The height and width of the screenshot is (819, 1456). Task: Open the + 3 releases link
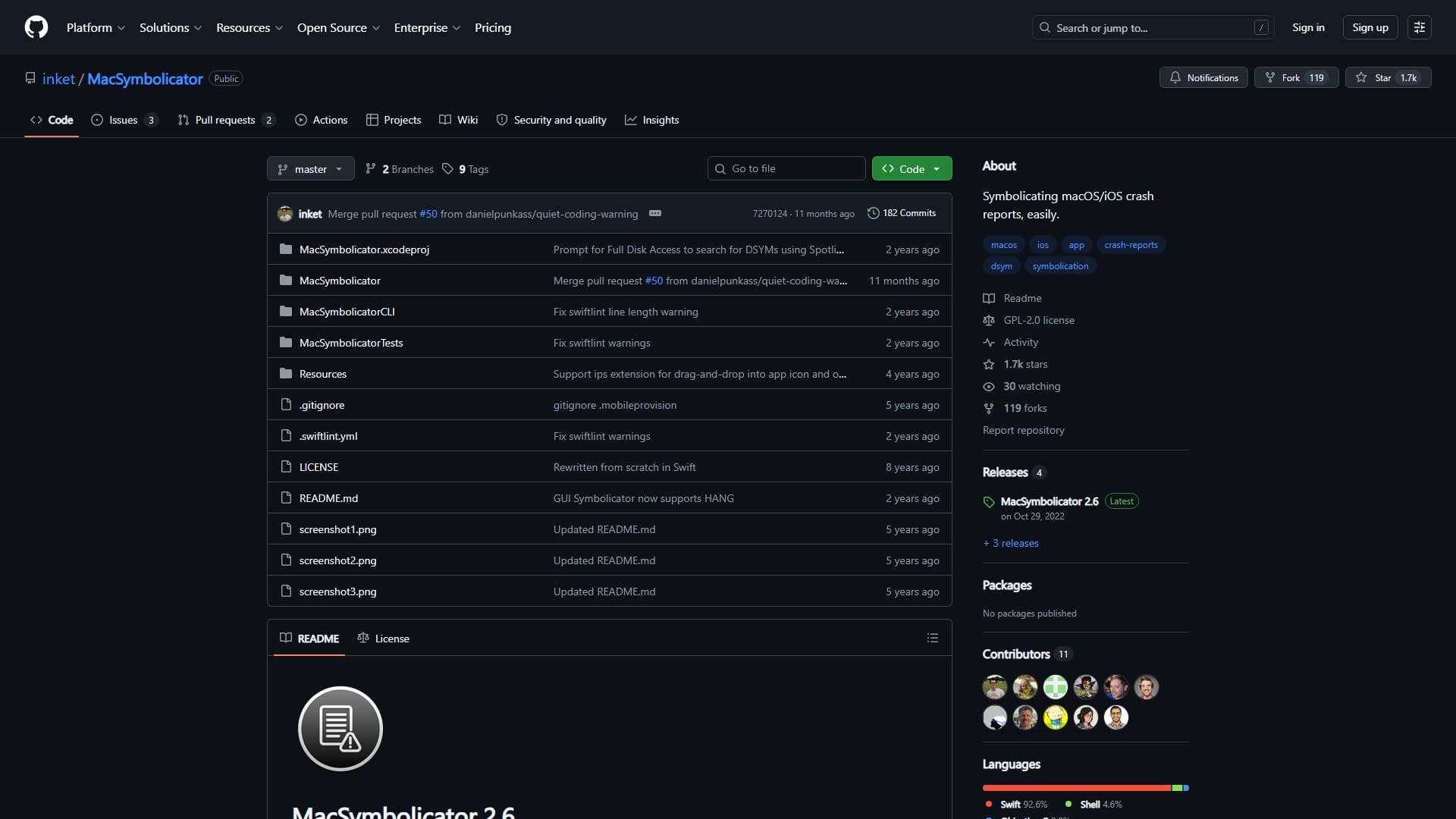(x=1011, y=544)
